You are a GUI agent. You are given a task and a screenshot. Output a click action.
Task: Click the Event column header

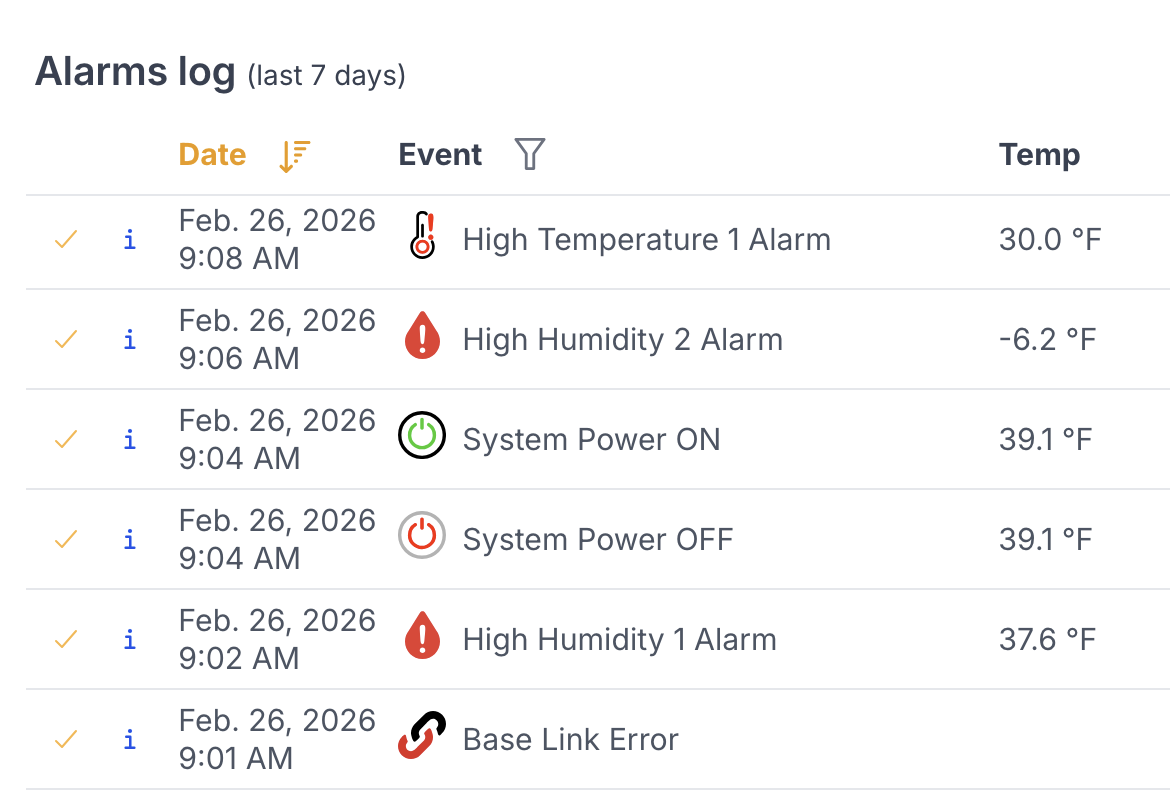tap(440, 154)
